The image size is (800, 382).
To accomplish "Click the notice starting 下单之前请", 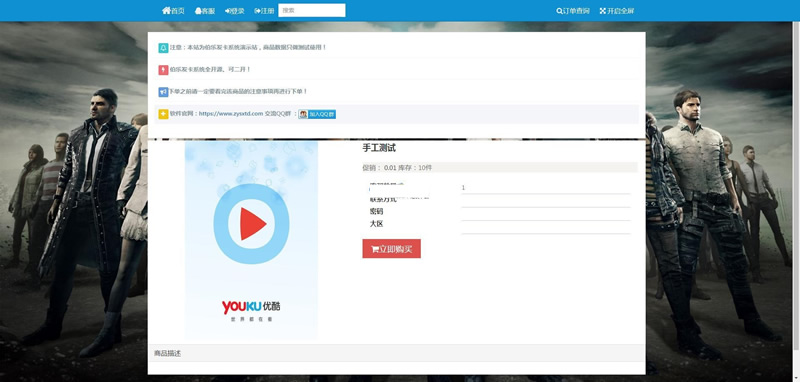I will click(238, 91).
